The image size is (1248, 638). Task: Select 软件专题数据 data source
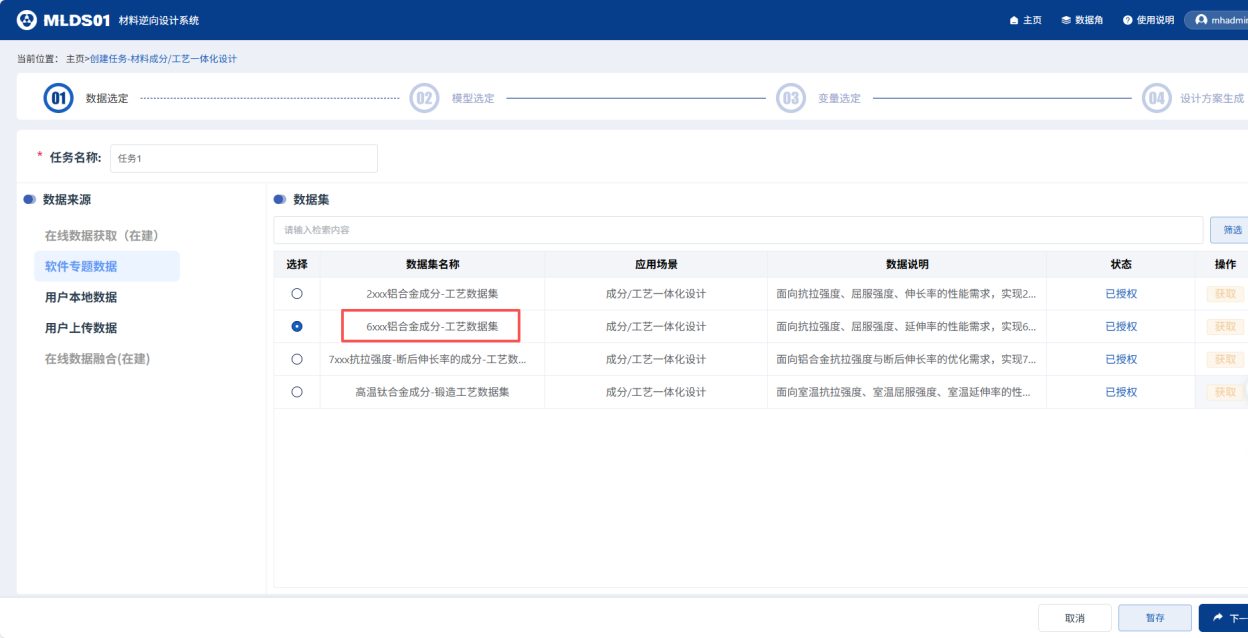click(107, 266)
